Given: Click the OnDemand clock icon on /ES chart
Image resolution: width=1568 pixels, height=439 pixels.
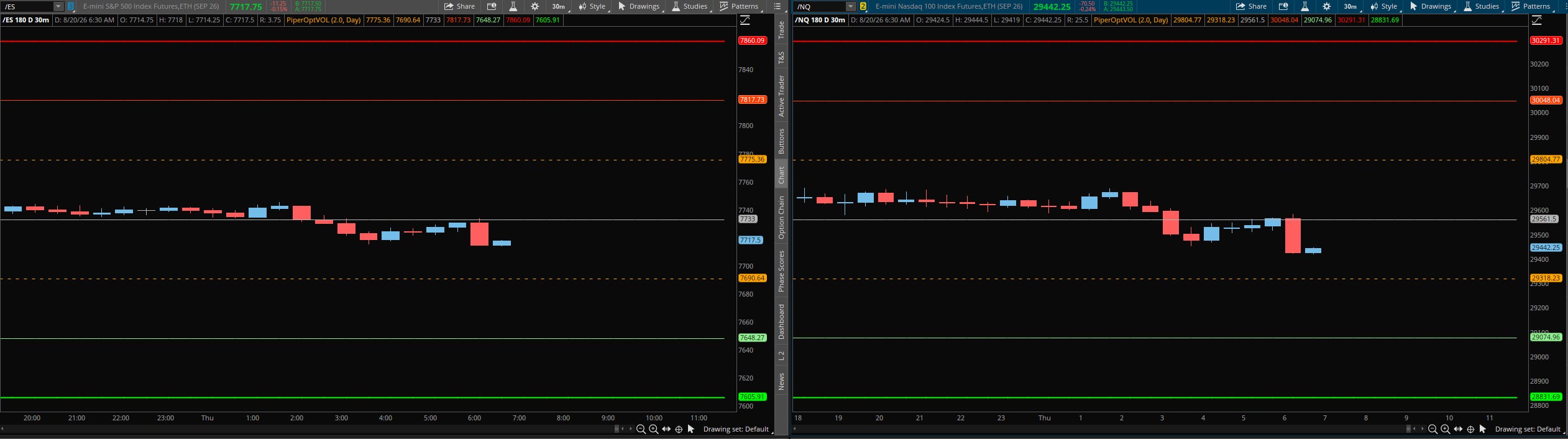Looking at the screenshot, I should 492,6.
